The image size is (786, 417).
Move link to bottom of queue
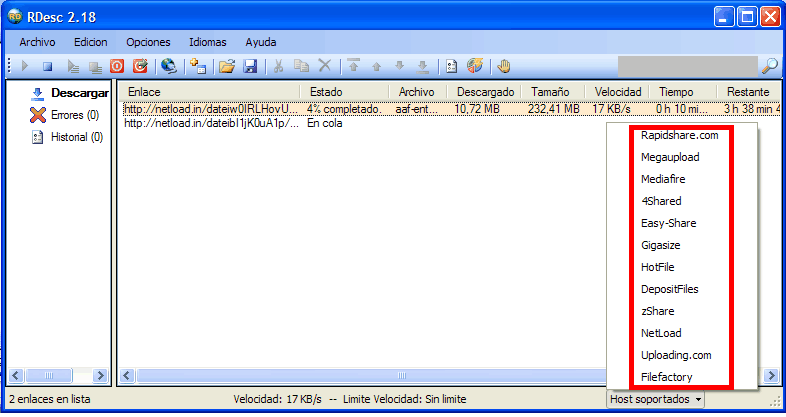click(x=423, y=66)
